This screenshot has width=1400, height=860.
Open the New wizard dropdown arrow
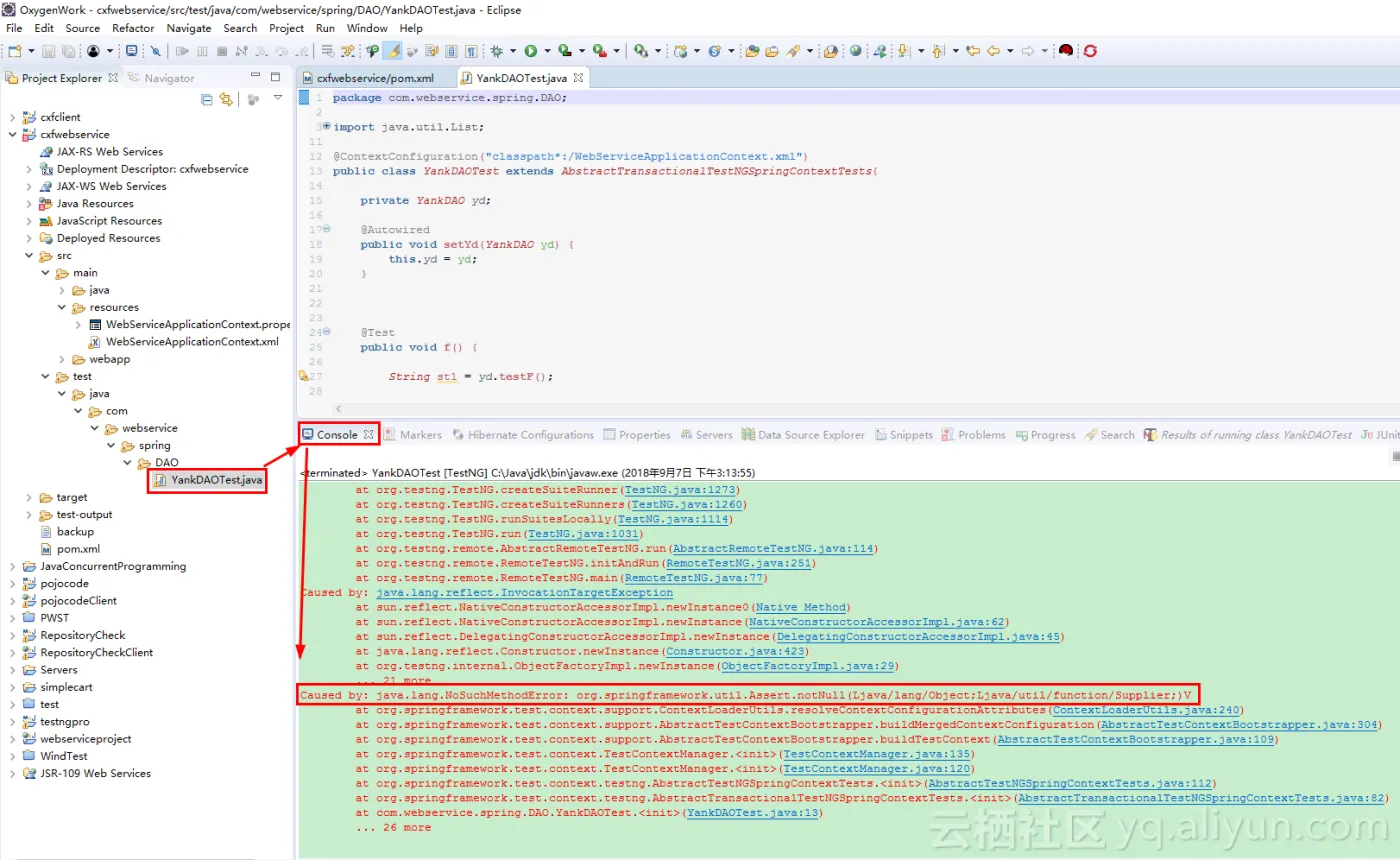click(31, 50)
